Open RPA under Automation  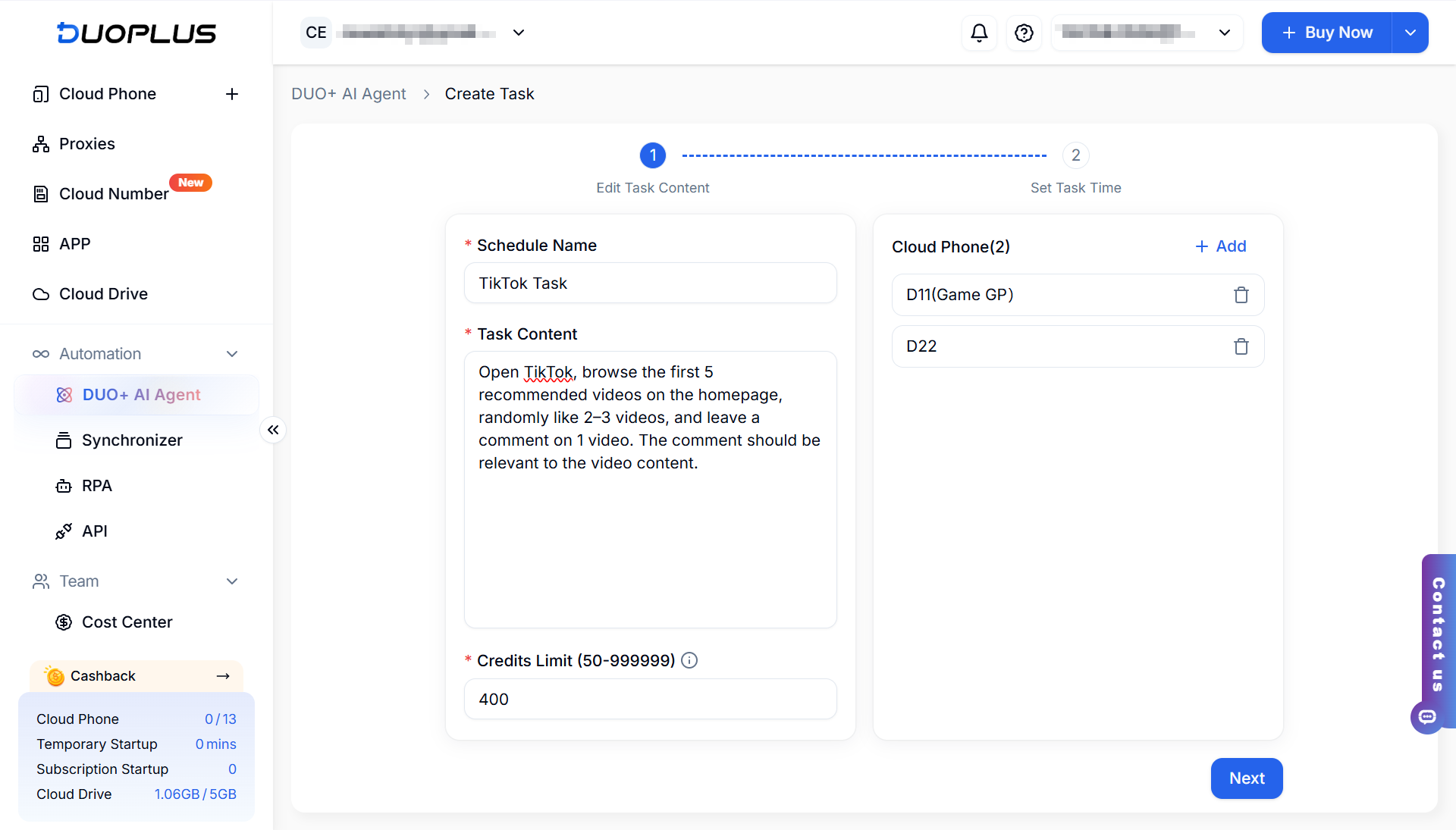pyautogui.click(x=97, y=486)
